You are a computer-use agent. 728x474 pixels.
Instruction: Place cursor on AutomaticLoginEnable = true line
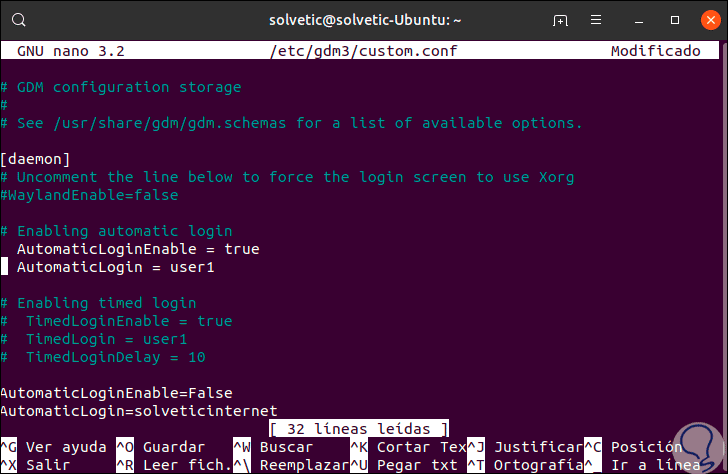[x=138, y=249]
